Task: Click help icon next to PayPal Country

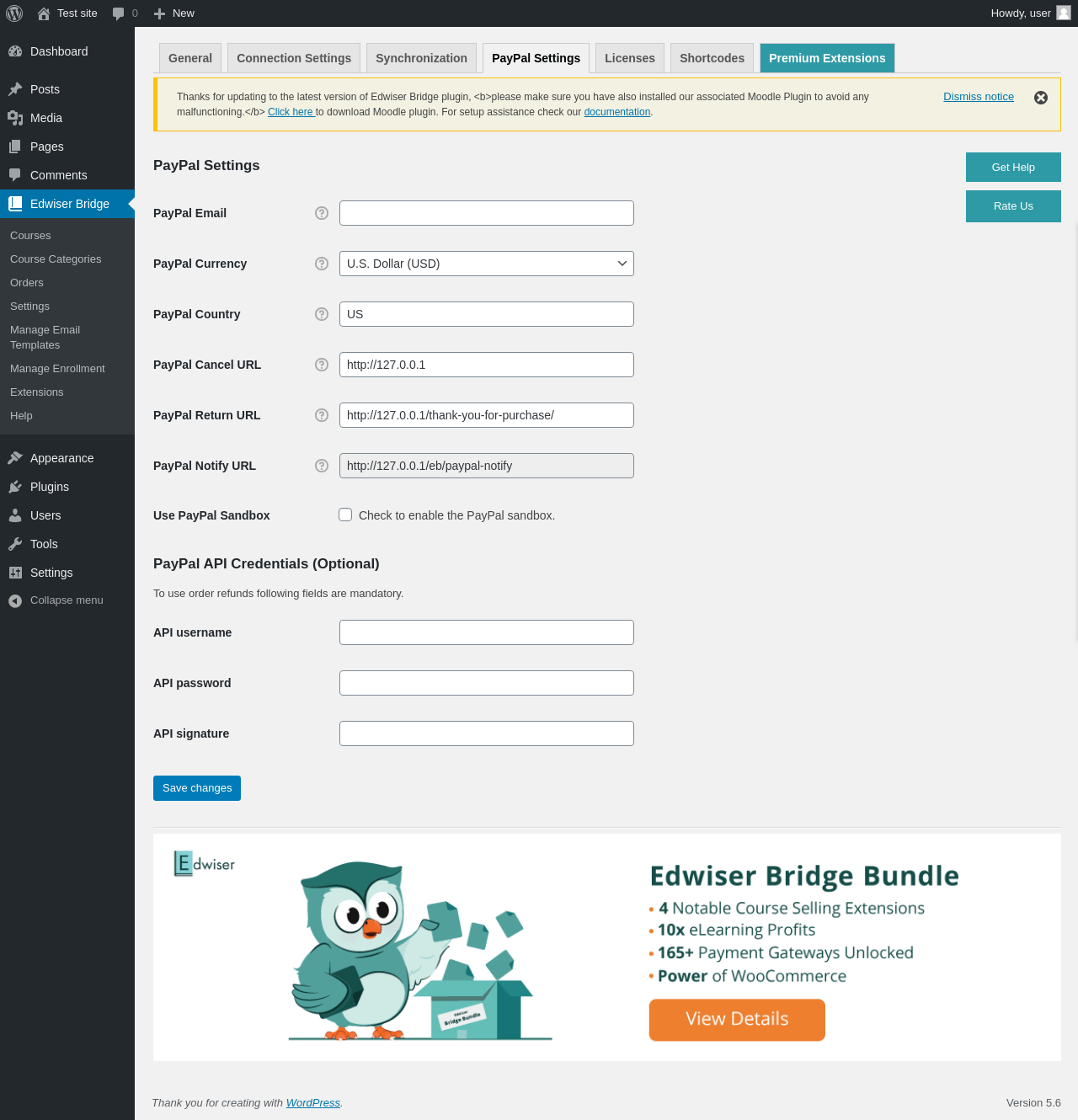Action: pyautogui.click(x=322, y=314)
